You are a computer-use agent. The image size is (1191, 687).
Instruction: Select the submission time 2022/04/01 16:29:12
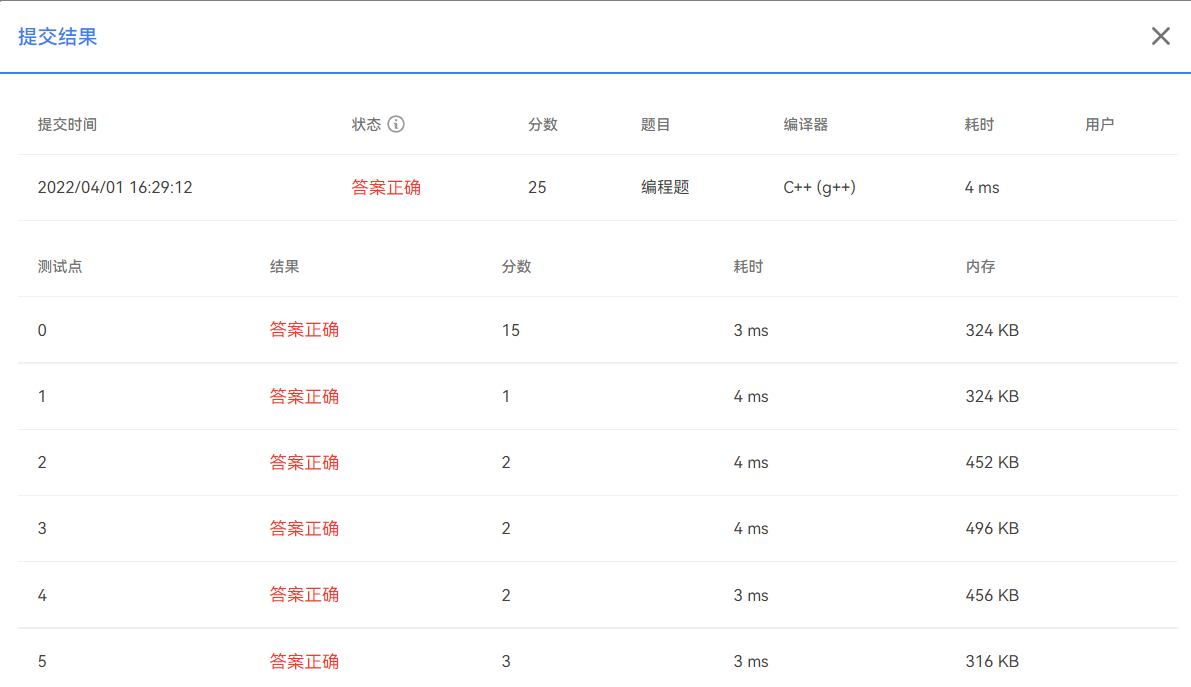(x=115, y=188)
